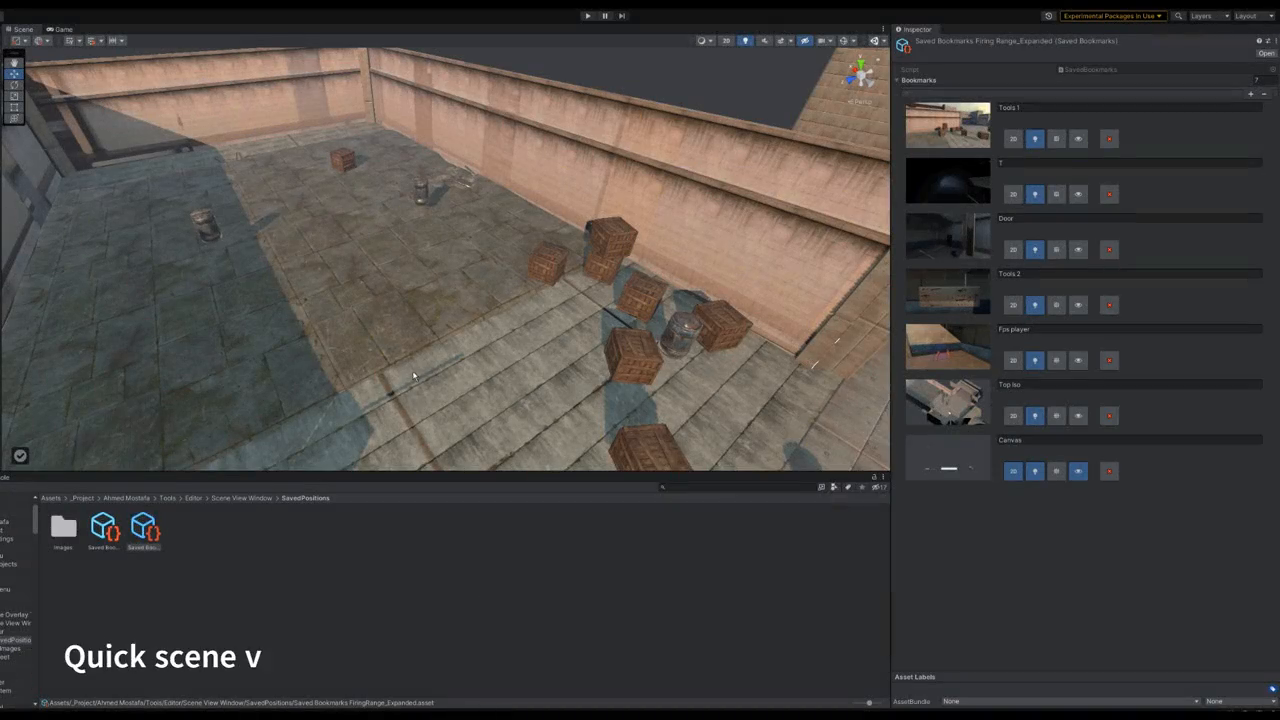Select the combined Transform tool

pos(14,118)
